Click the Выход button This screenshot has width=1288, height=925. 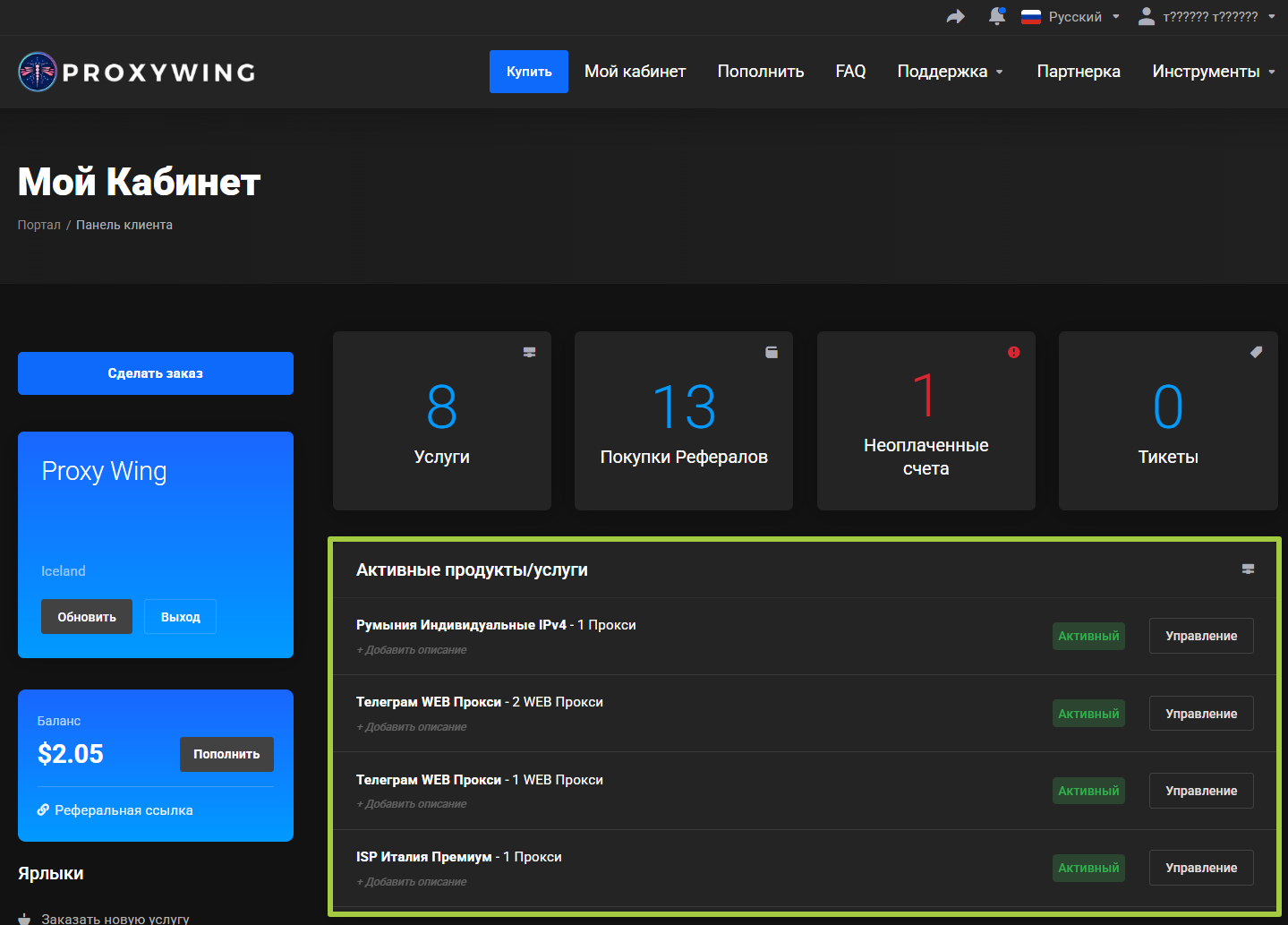point(181,617)
